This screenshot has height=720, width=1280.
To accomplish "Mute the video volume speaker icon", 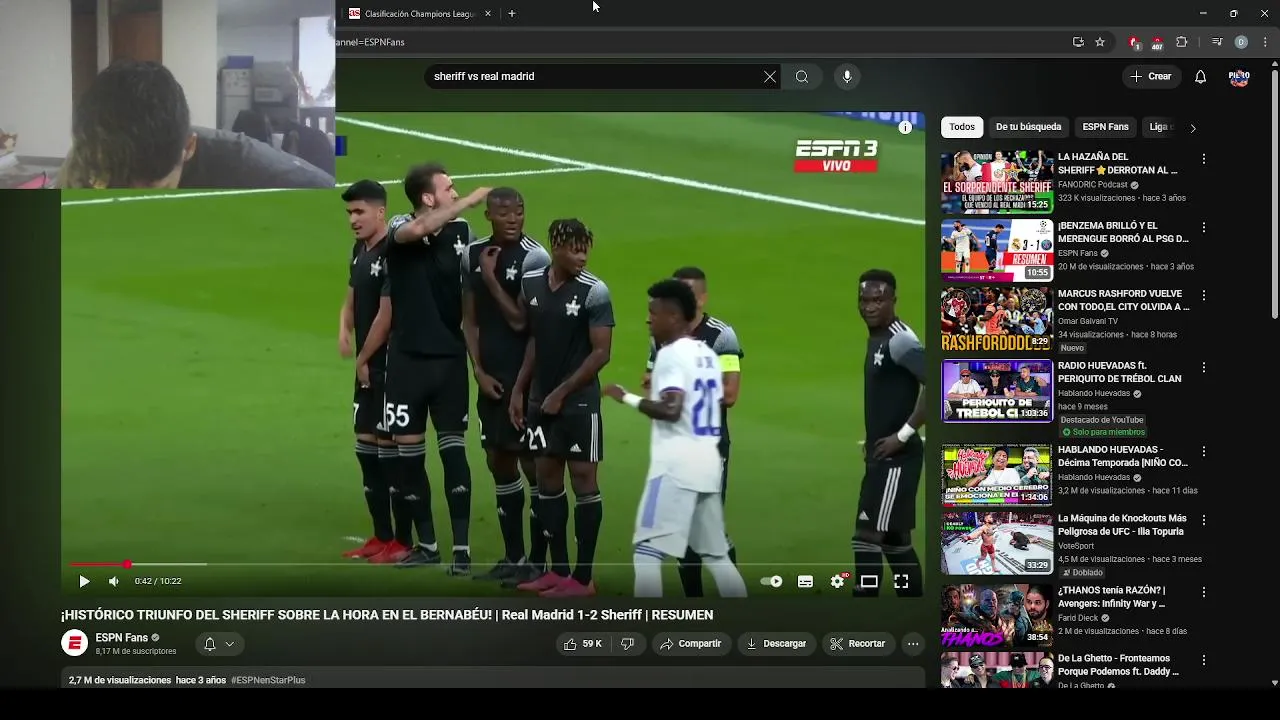I will (x=114, y=581).
